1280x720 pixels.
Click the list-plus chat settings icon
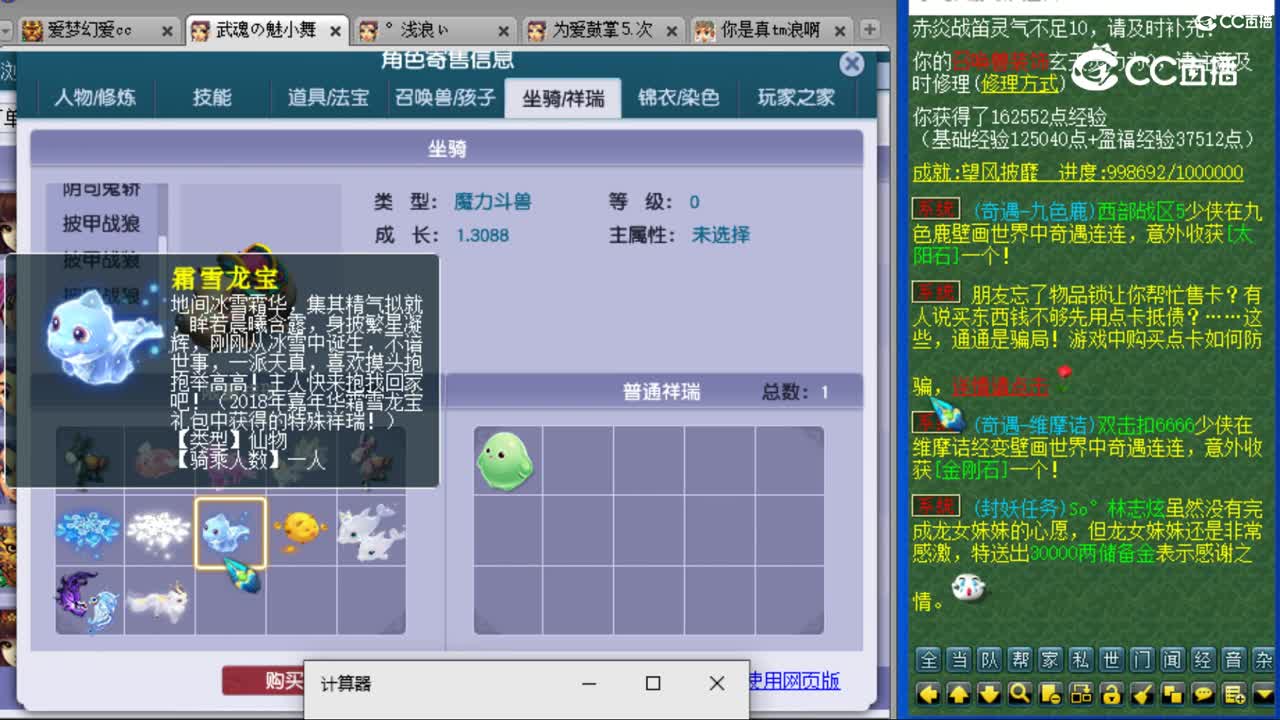click(1234, 693)
